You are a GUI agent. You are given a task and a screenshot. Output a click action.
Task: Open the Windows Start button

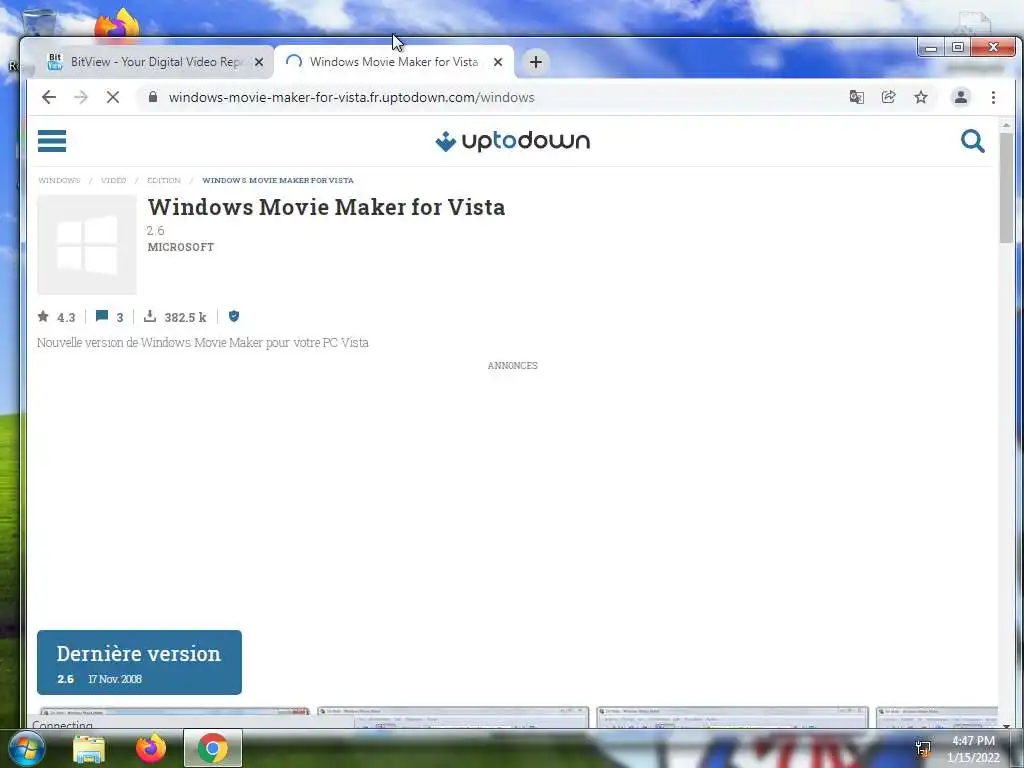[25, 748]
